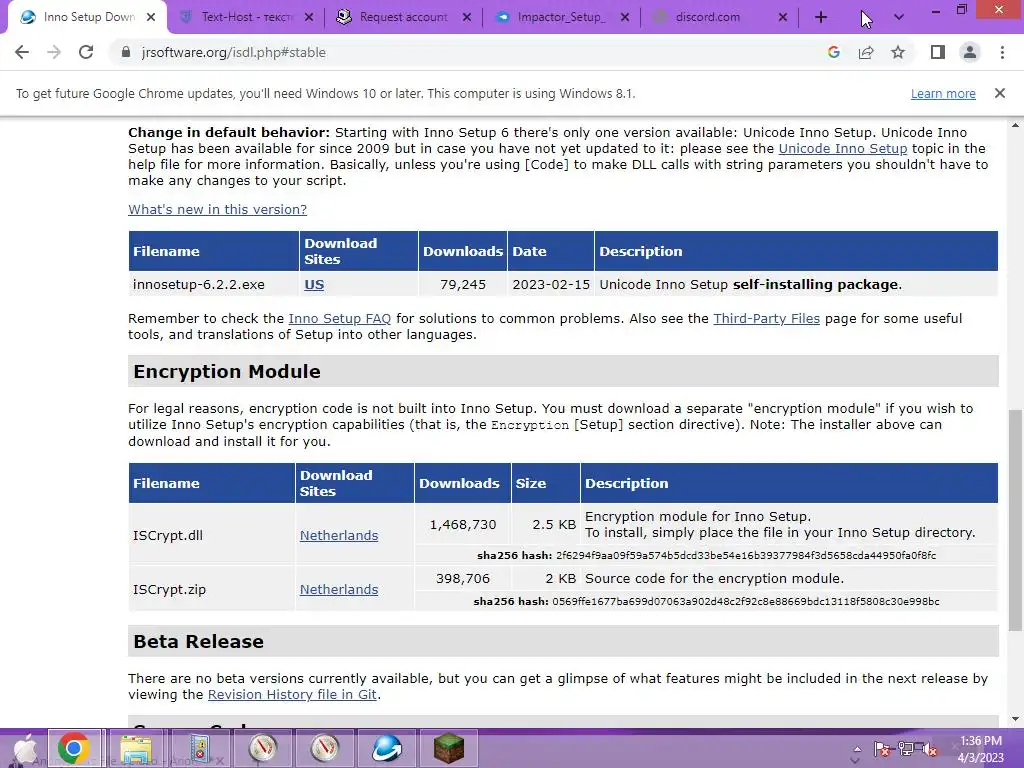The width and height of the screenshot is (1024, 768).
Task: Dismiss the Chrome update notification bar
Action: [1000, 93]
